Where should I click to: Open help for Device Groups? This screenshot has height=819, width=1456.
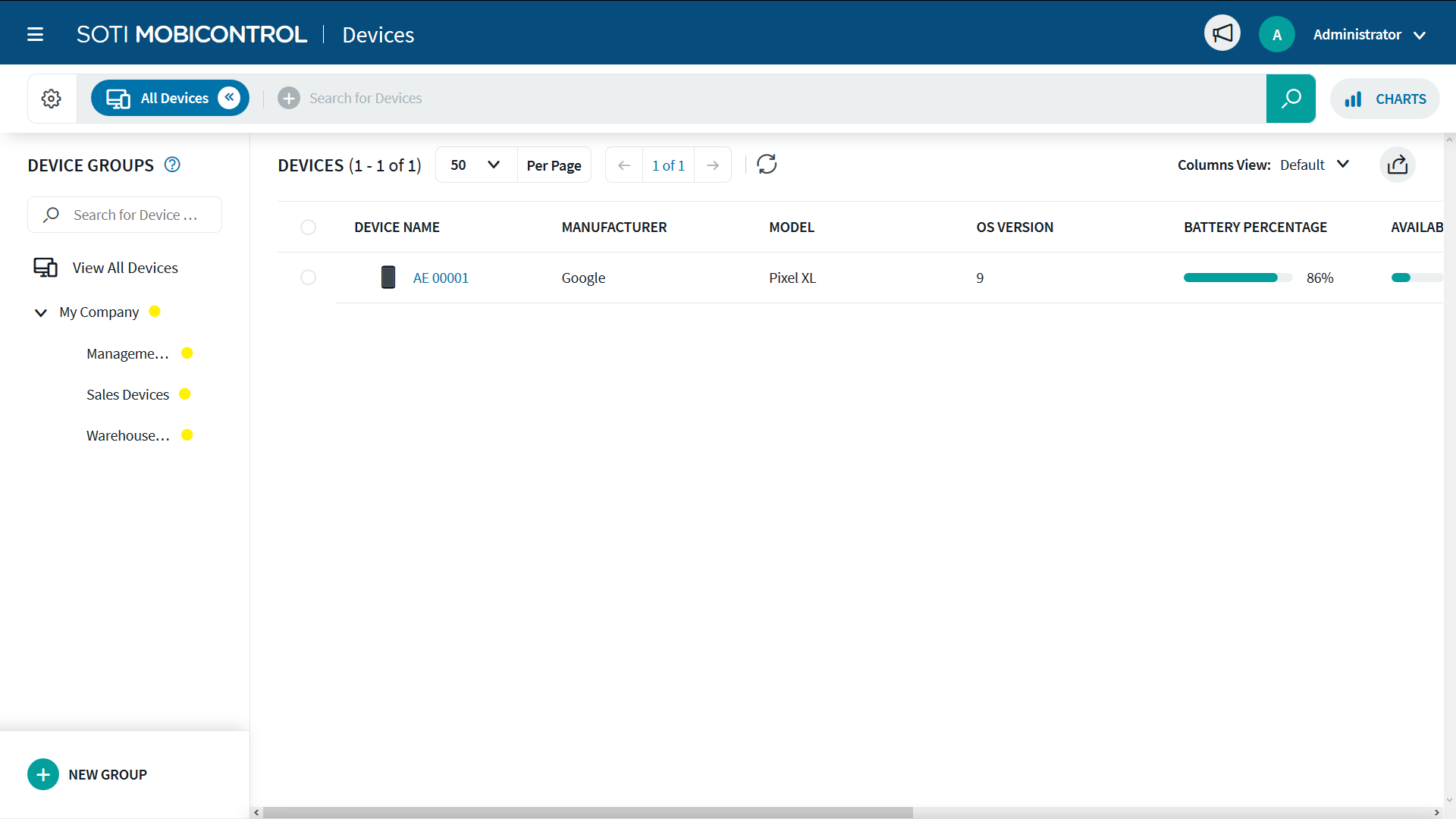172,165
